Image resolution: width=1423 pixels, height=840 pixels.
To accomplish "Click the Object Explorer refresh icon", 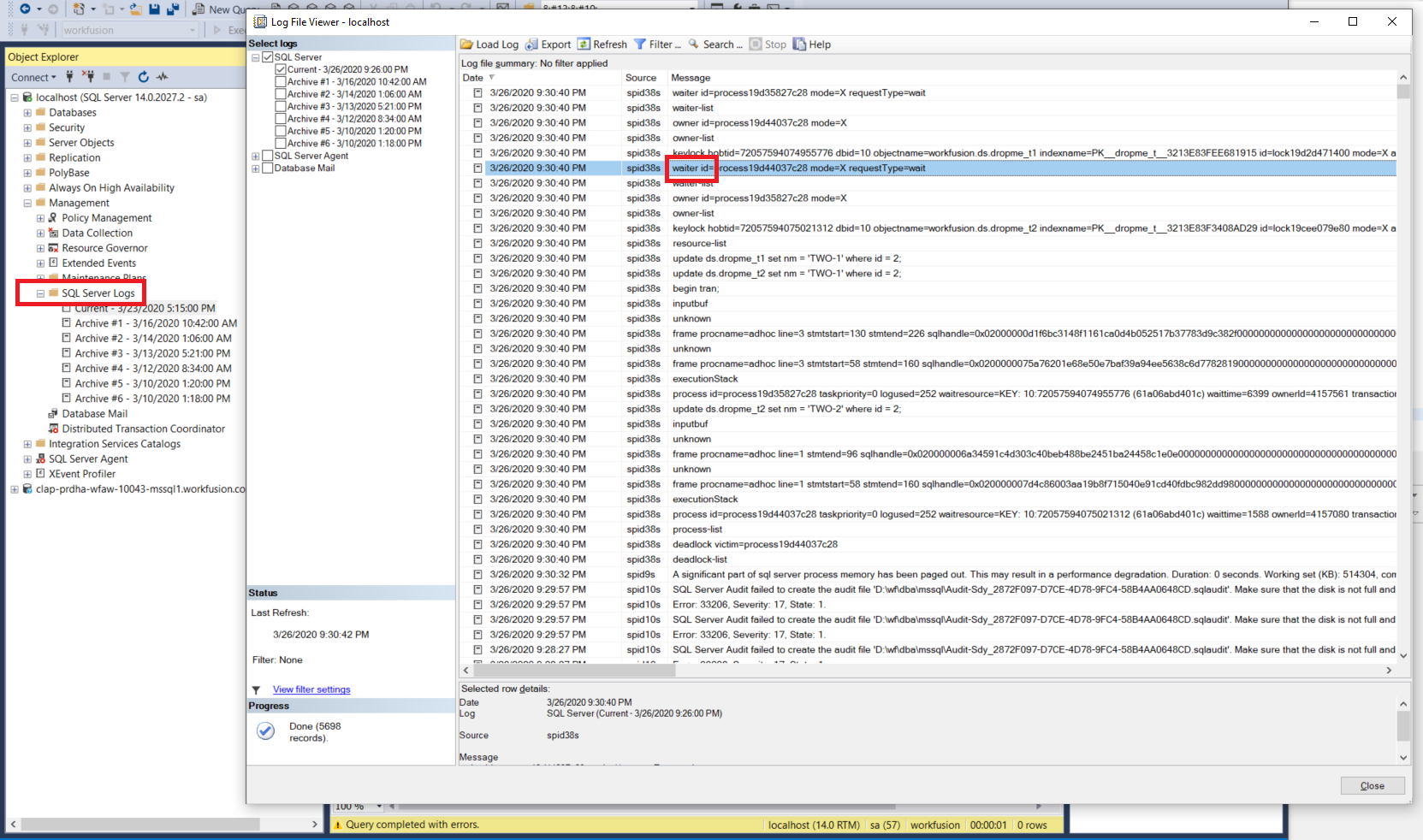I will pos(143,77).
